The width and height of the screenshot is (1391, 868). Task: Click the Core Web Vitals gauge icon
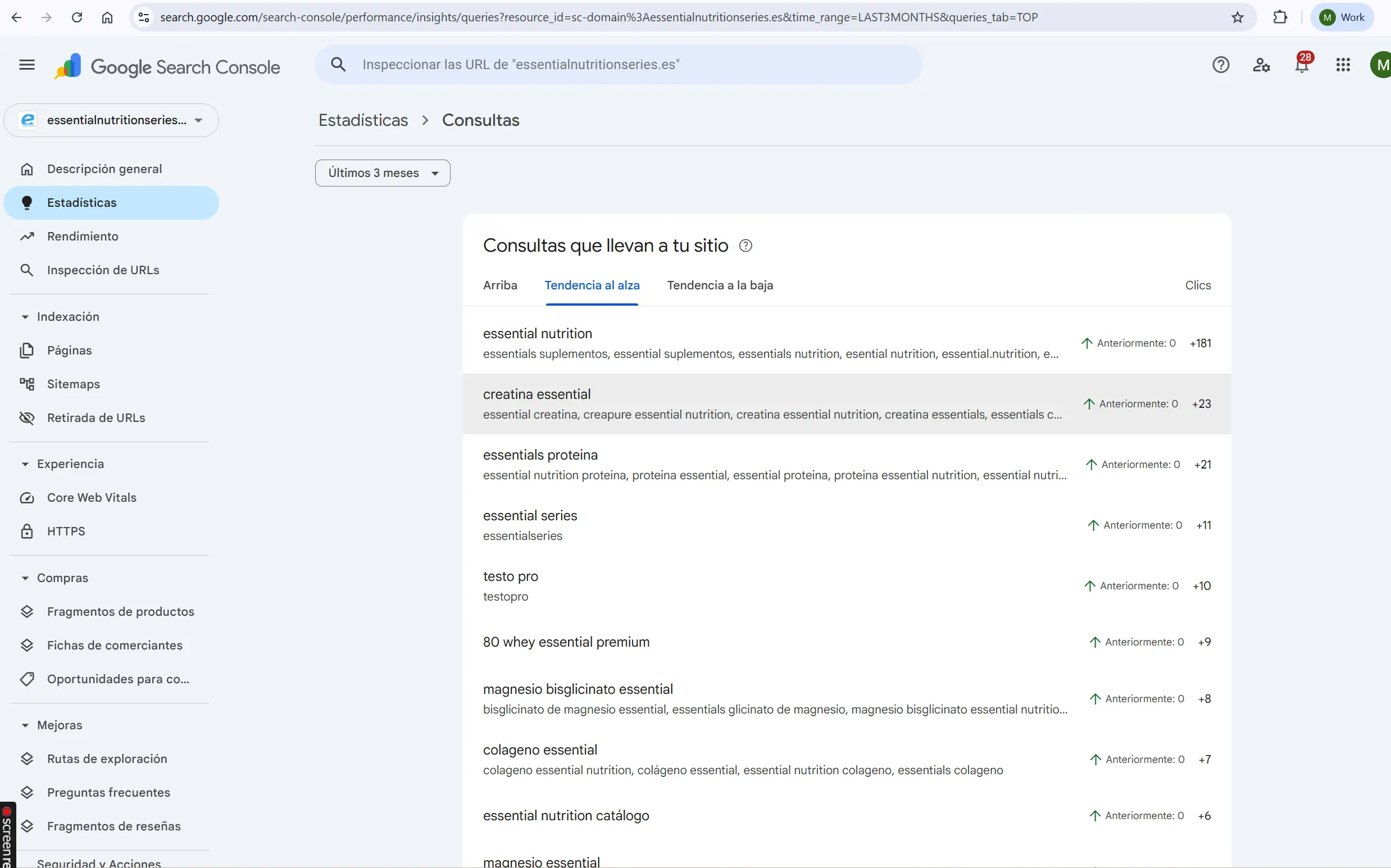27,498
